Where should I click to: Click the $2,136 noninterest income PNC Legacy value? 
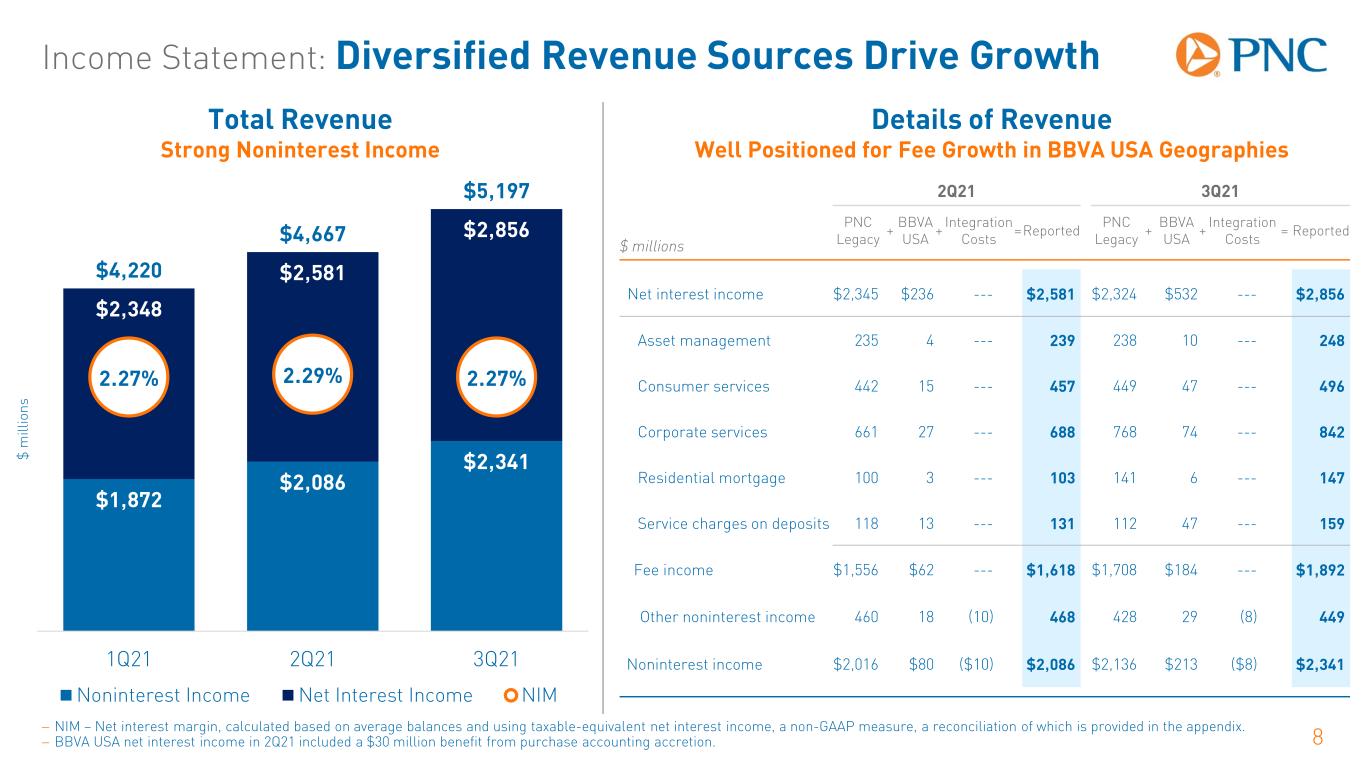1115,664
